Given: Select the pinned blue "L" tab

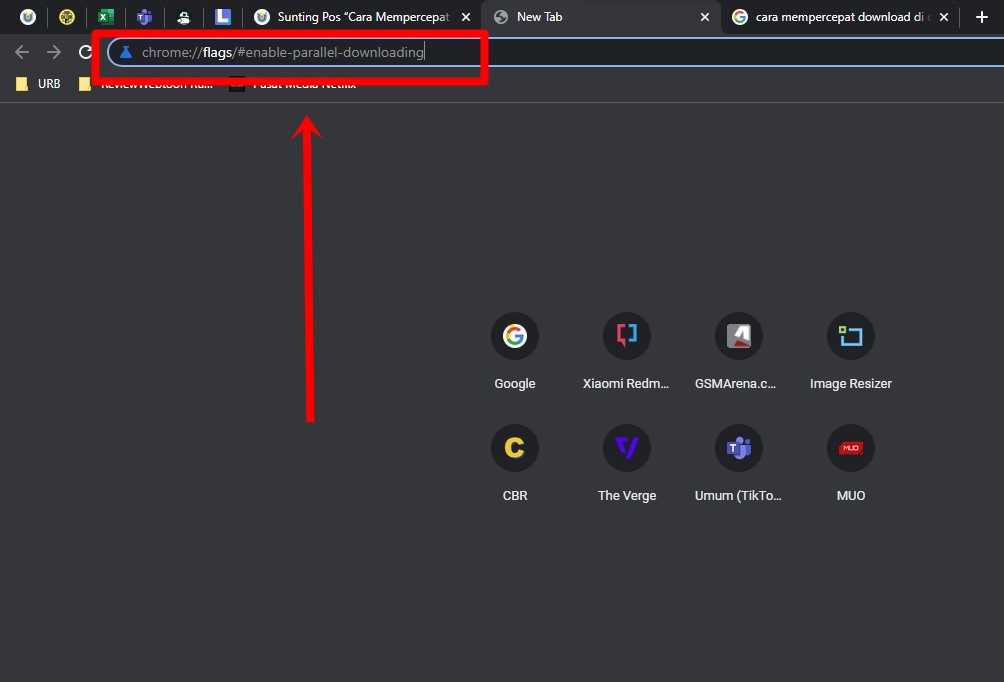Looking at the screenshot, I should [223, 17].
